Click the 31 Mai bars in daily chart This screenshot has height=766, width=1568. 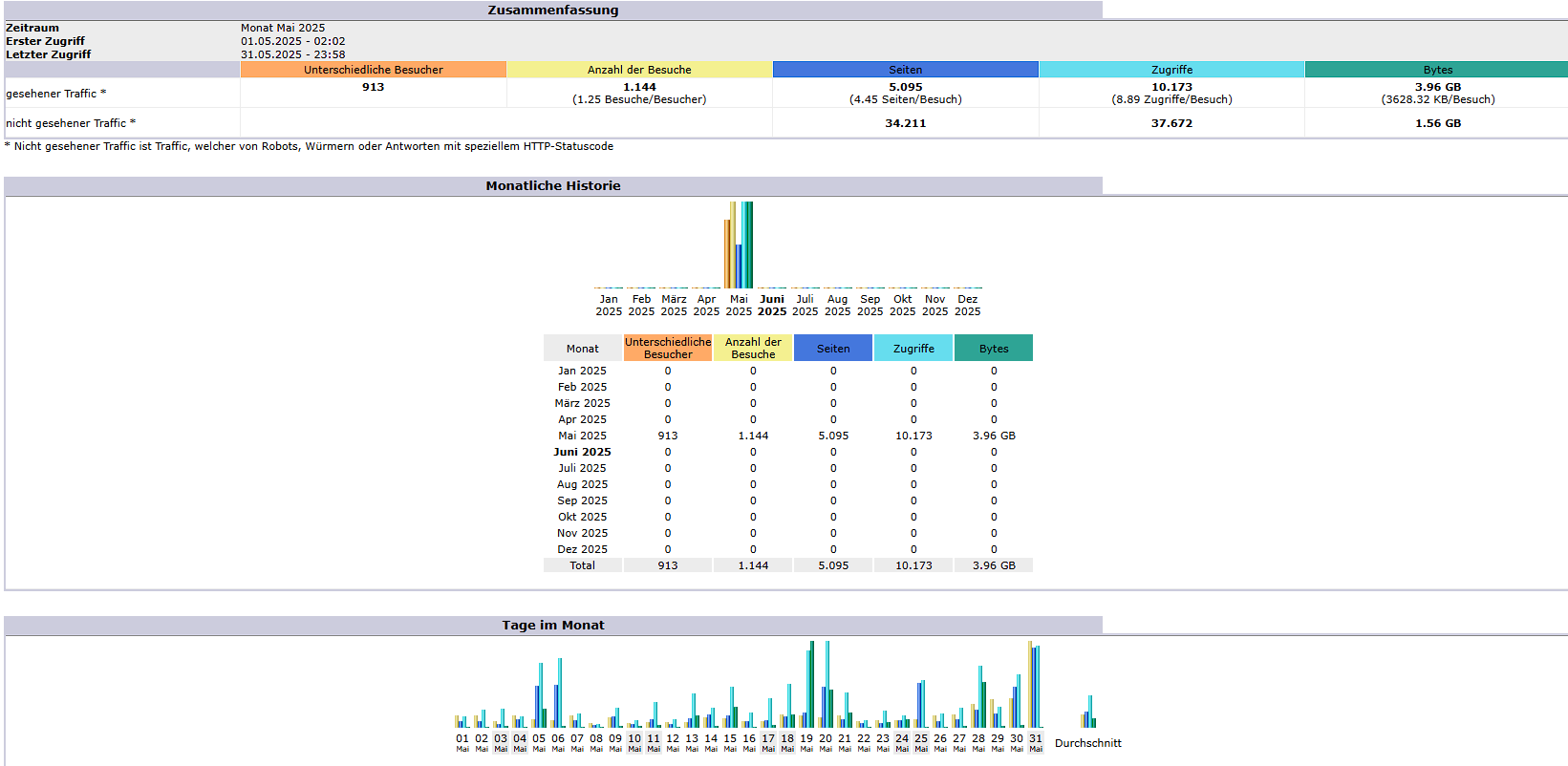click(1035, 688)
